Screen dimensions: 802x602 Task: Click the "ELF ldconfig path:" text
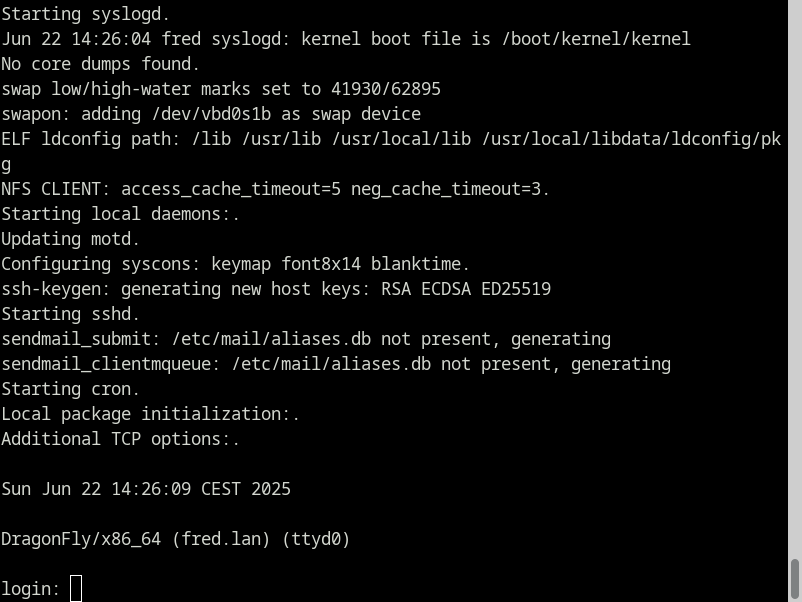pyautogui.click(x=91, y=139)
